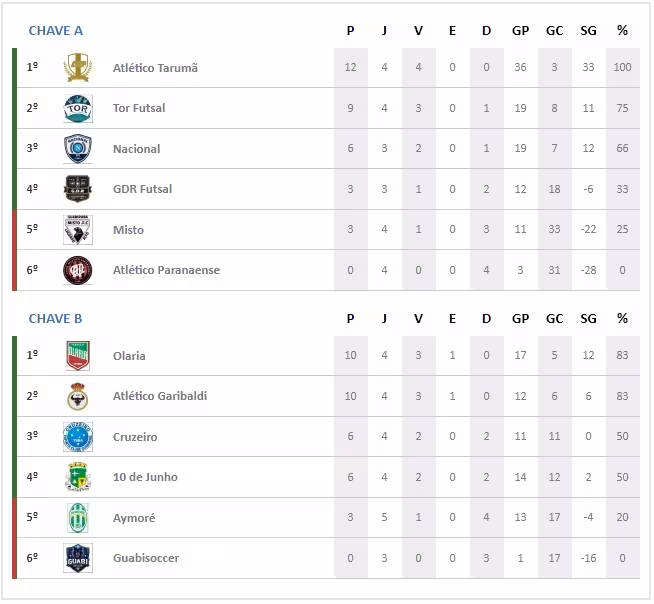Click the GDR Futsal team crest

tap(77, 189)
